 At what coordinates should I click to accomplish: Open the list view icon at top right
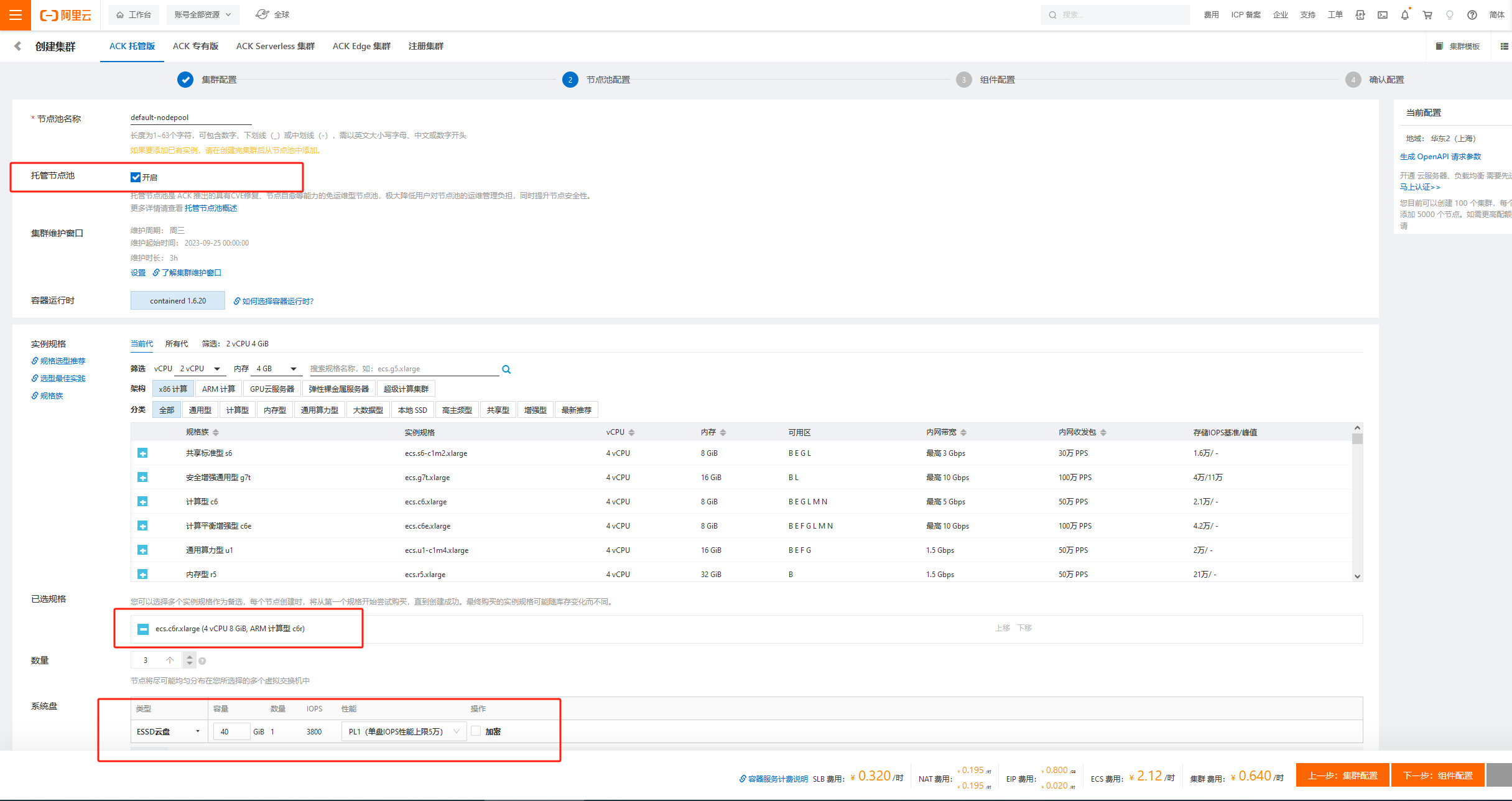click(x=1504, y=46)
